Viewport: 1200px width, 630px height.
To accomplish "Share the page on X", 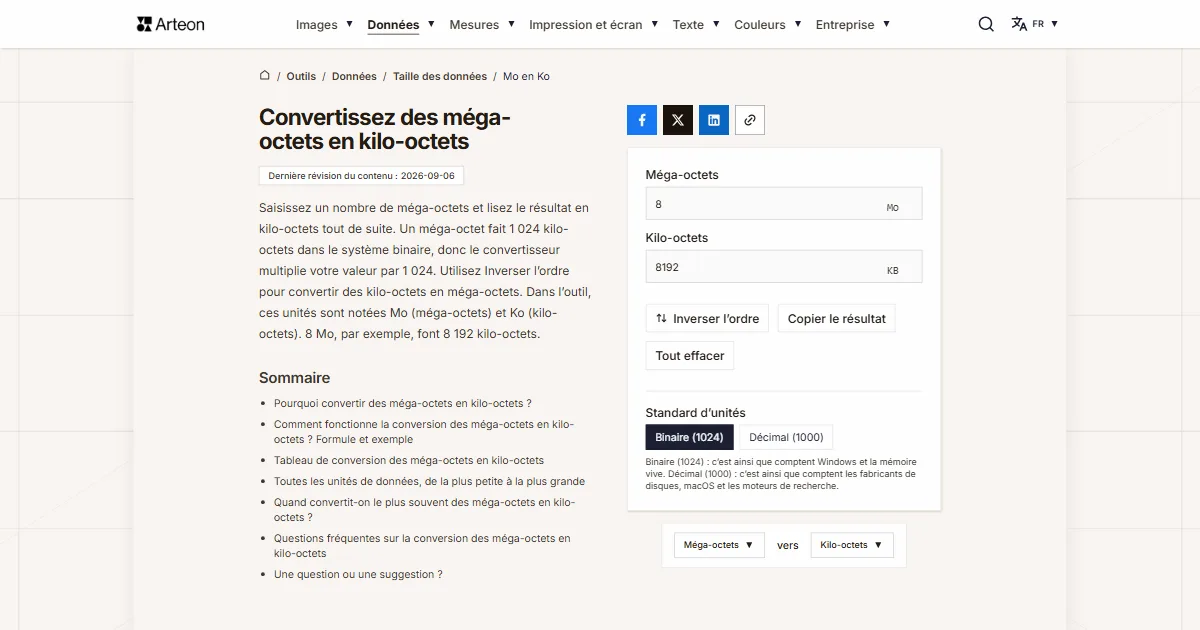I will (x=678, y=120).
